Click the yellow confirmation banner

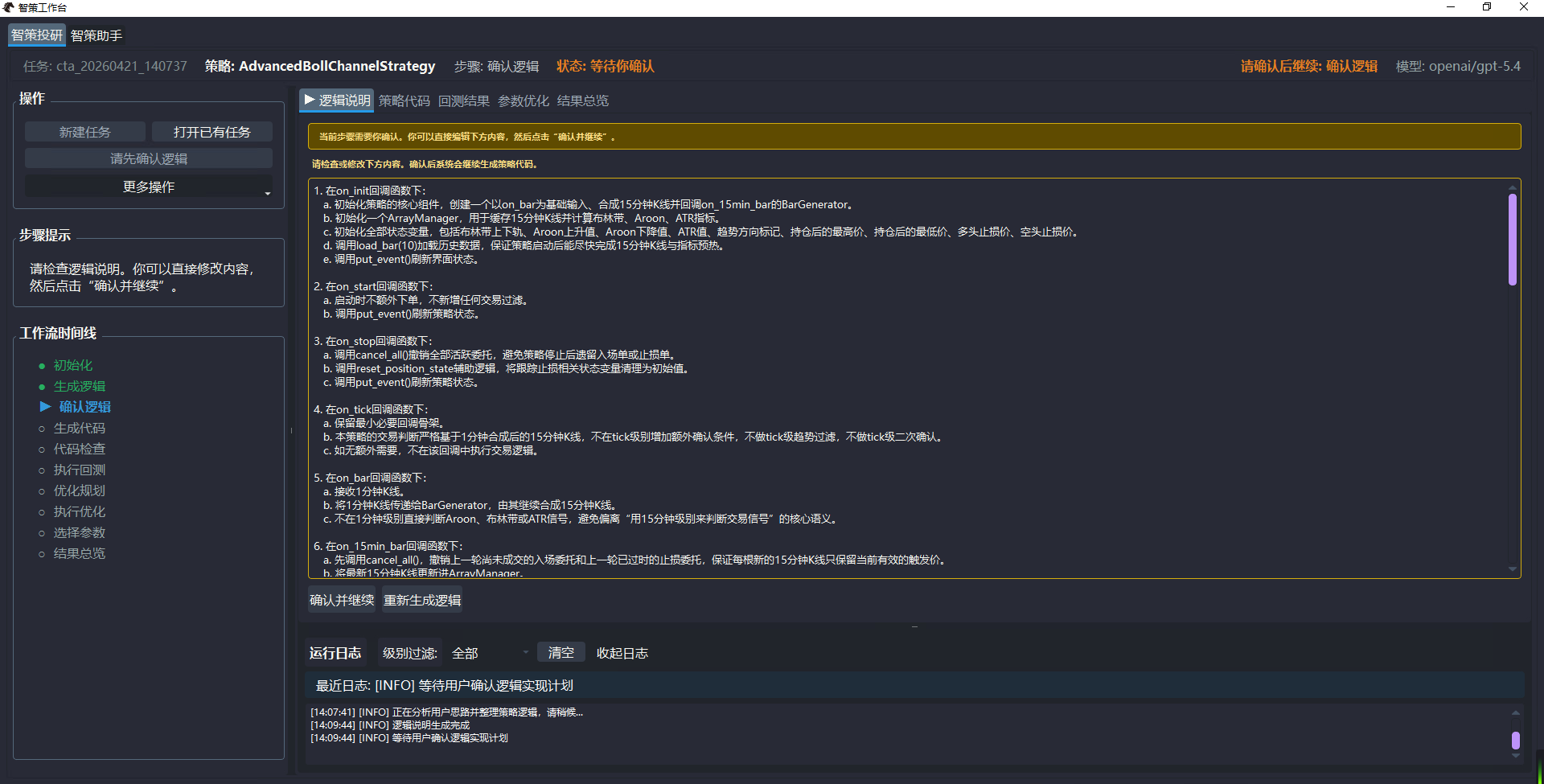click(914, 136)
